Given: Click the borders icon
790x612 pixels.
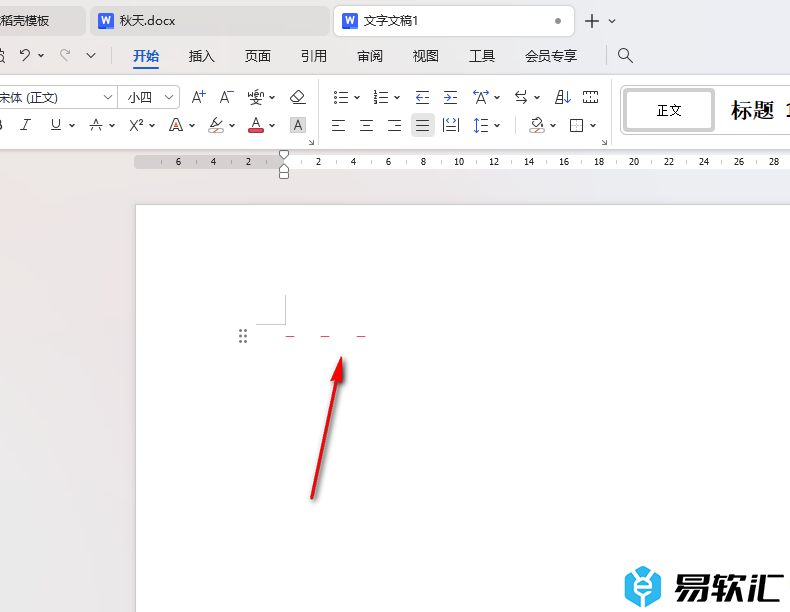Looking at the screenshot, I should 576,125.
